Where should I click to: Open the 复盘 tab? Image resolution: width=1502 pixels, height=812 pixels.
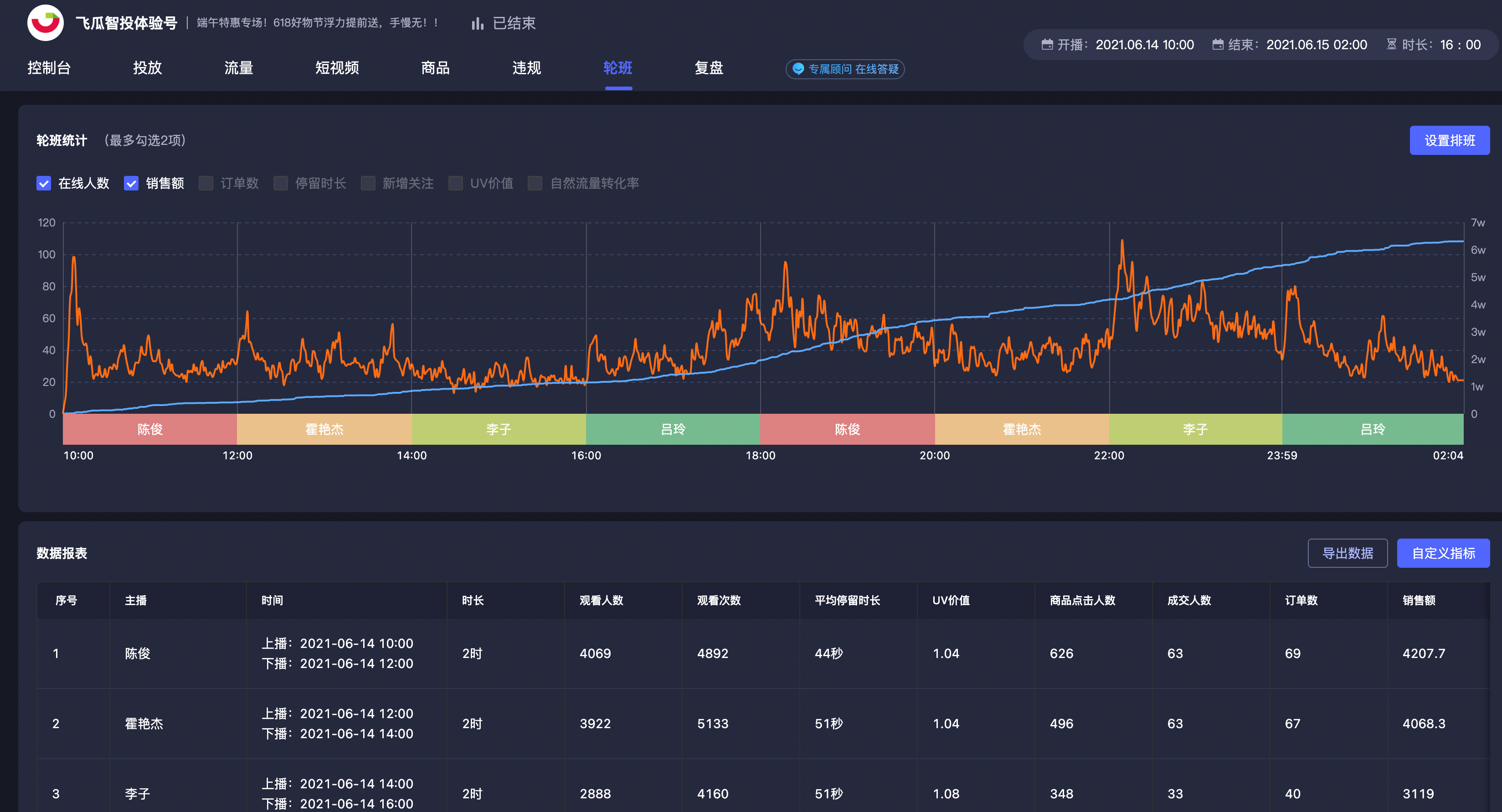point(709,68)
